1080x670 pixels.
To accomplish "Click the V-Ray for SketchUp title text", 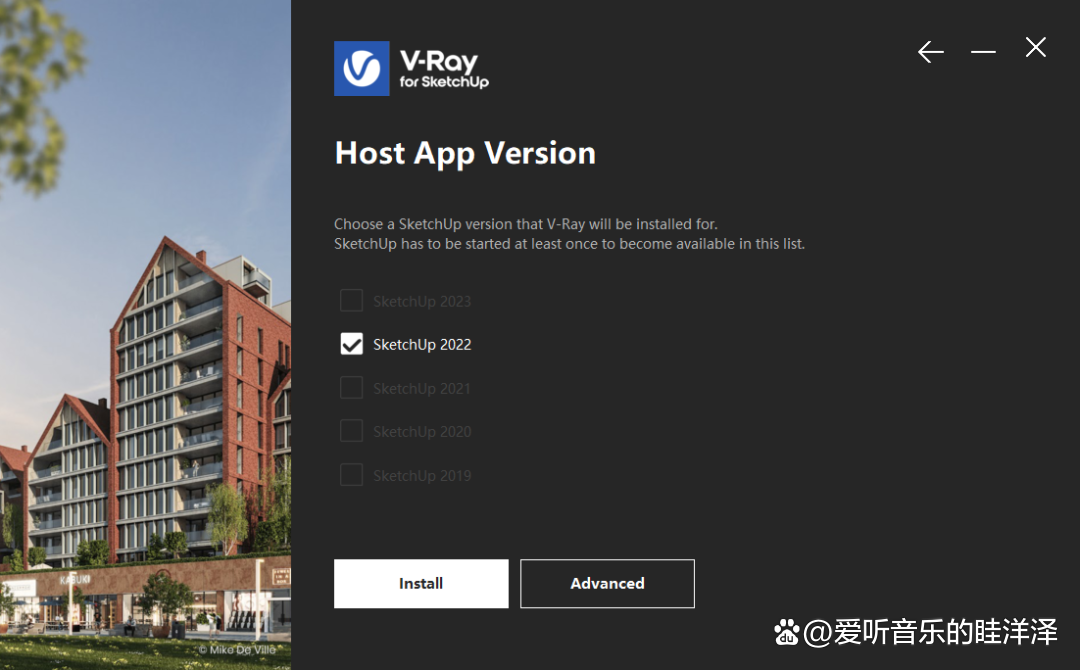I will (x=444, y=70).
